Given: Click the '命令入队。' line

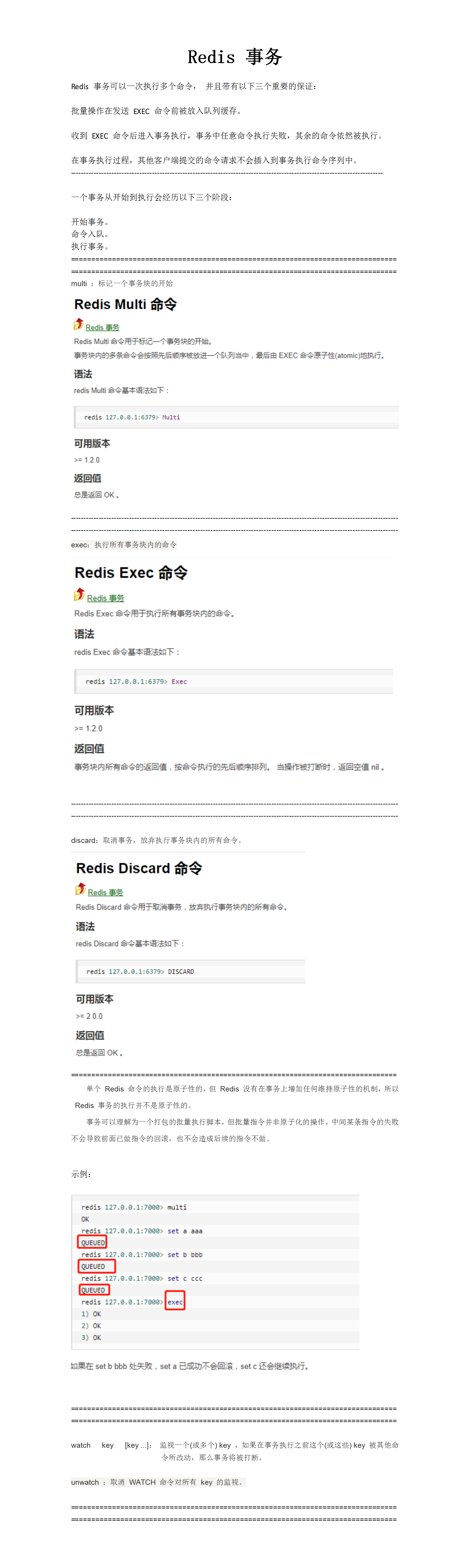Looking at the screenshot, I should (90, 234).
